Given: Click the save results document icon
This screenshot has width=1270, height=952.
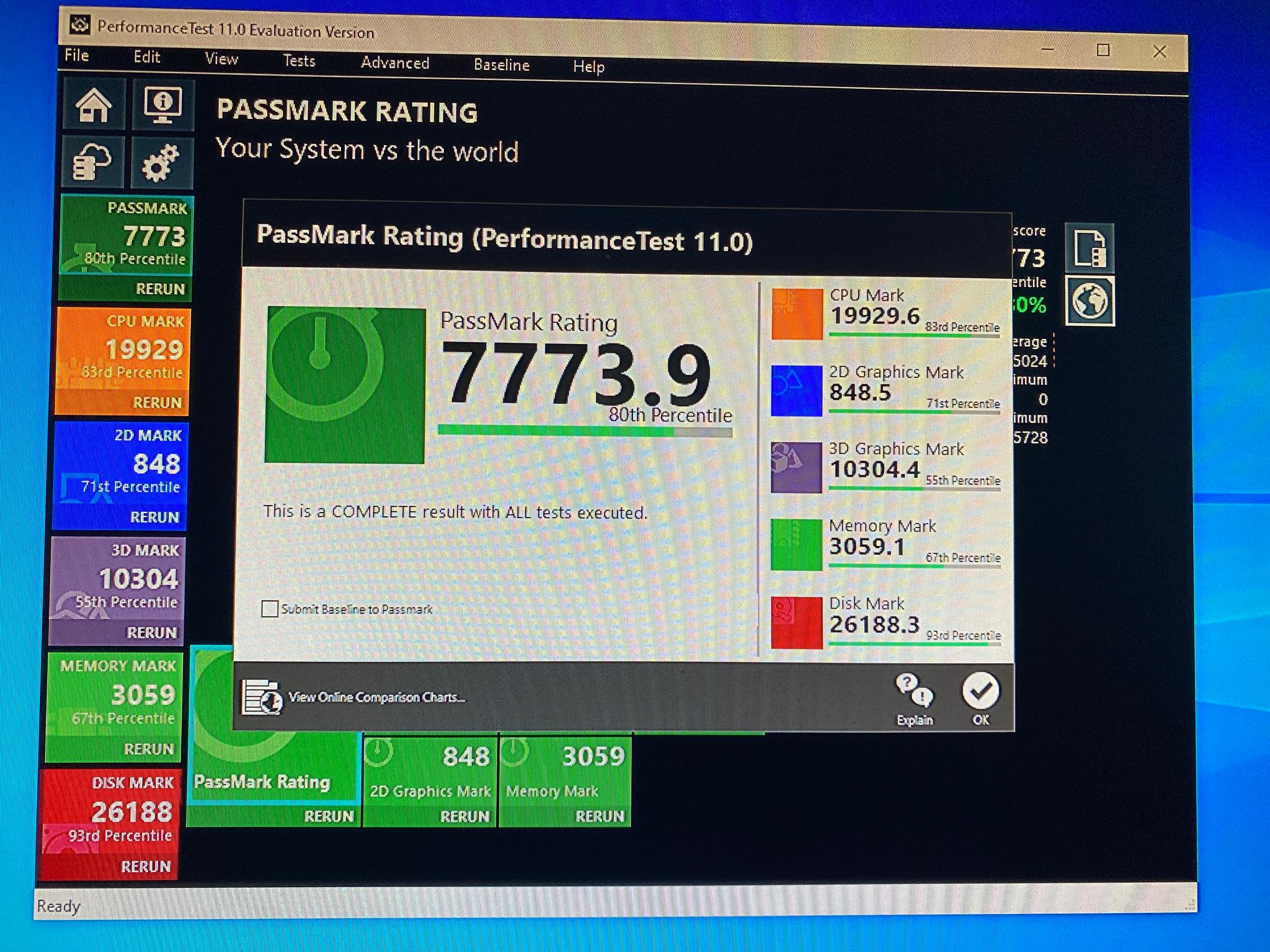Looking at the screenshot, I should point(1090,249).
